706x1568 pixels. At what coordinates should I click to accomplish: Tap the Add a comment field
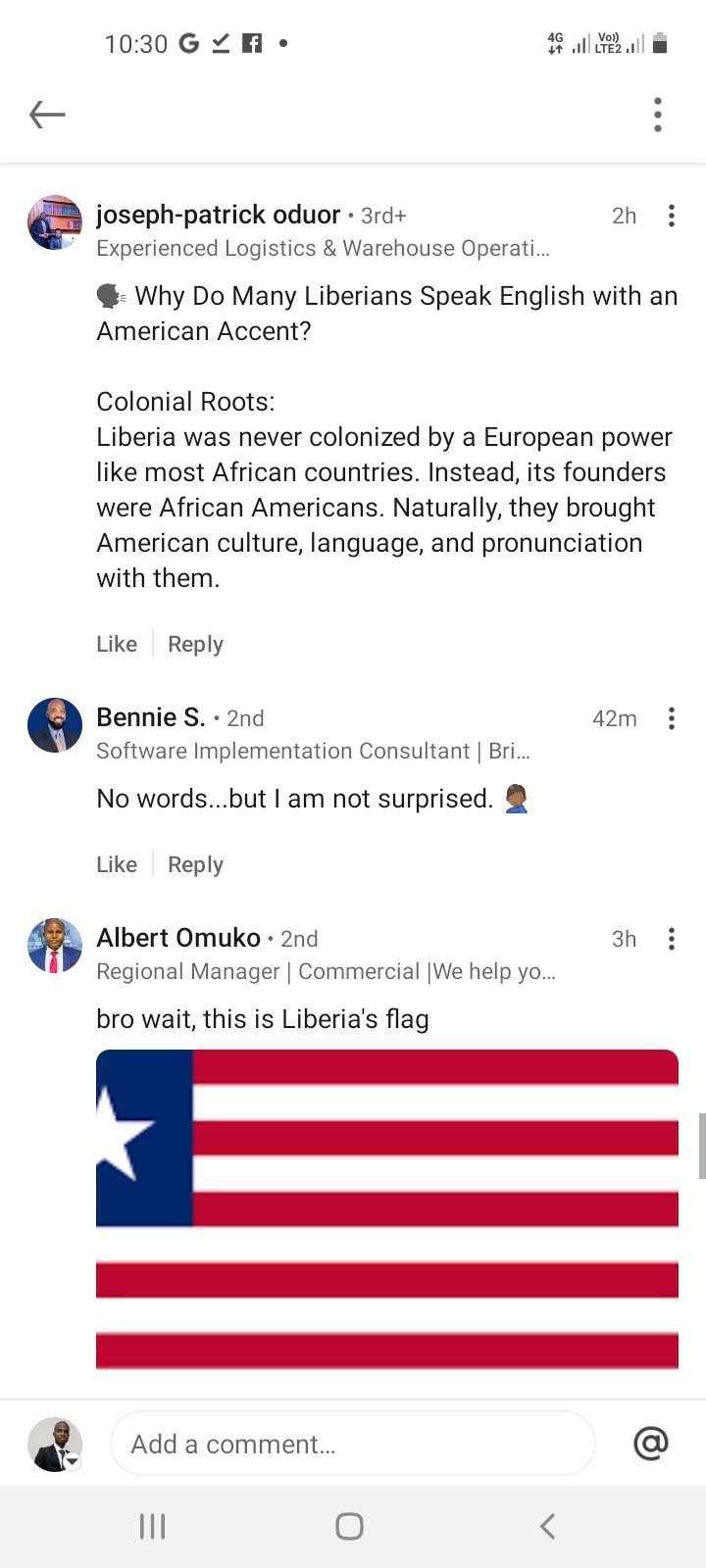(353, 1444)
